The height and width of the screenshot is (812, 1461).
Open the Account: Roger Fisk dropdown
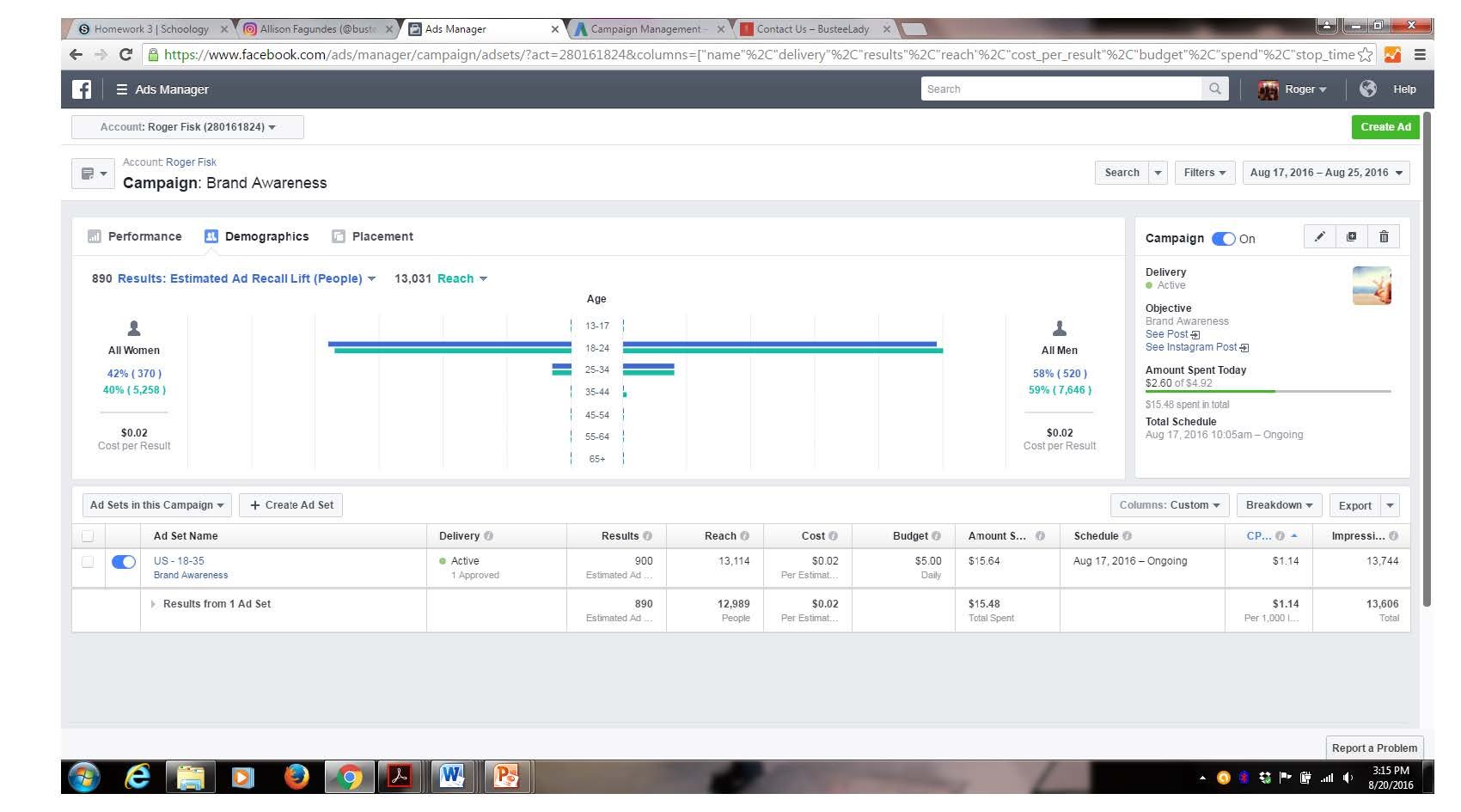pyautogui.click(x=187, y=127)
